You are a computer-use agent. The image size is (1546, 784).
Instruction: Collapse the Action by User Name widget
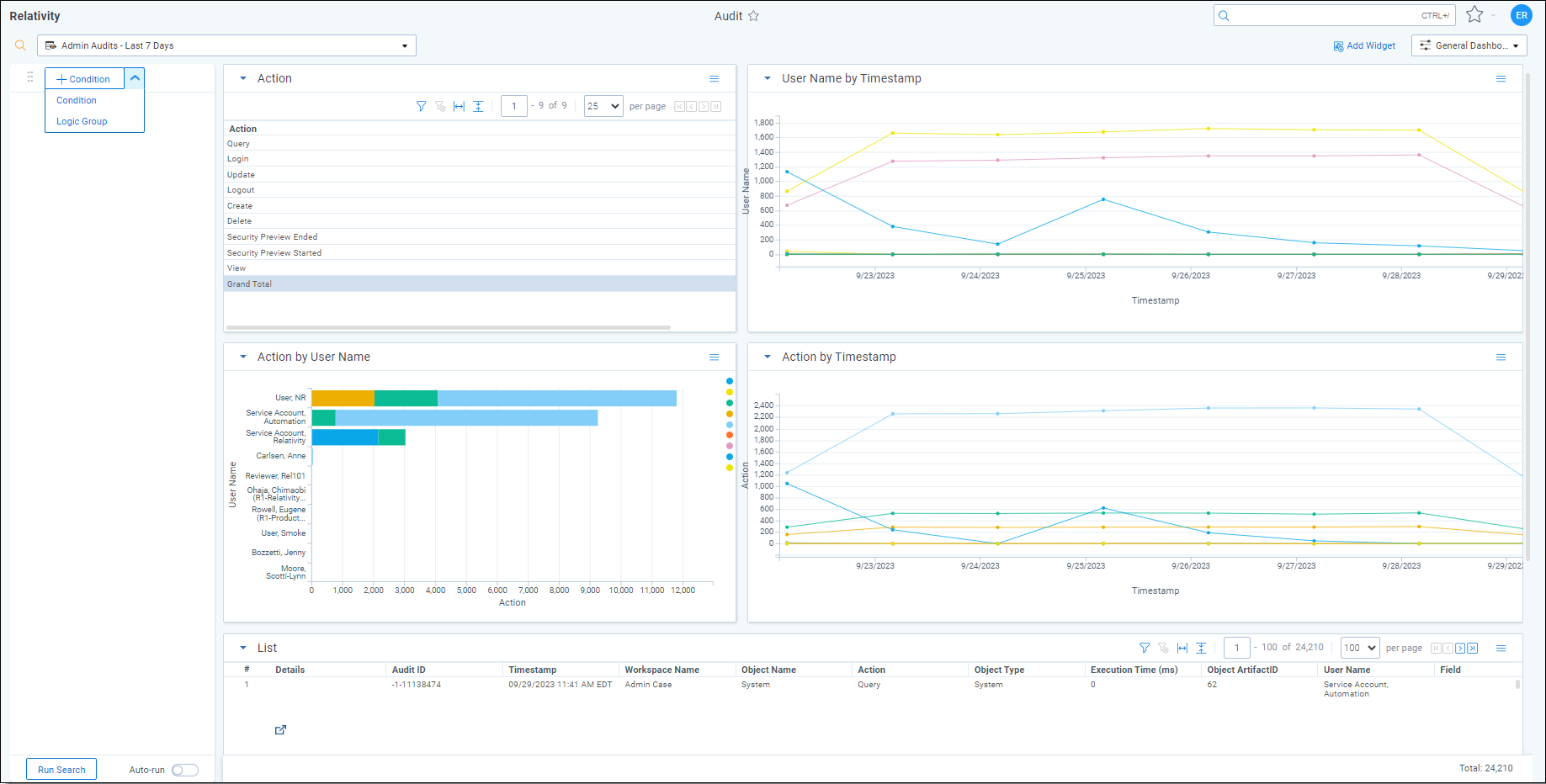click(243, 357)
